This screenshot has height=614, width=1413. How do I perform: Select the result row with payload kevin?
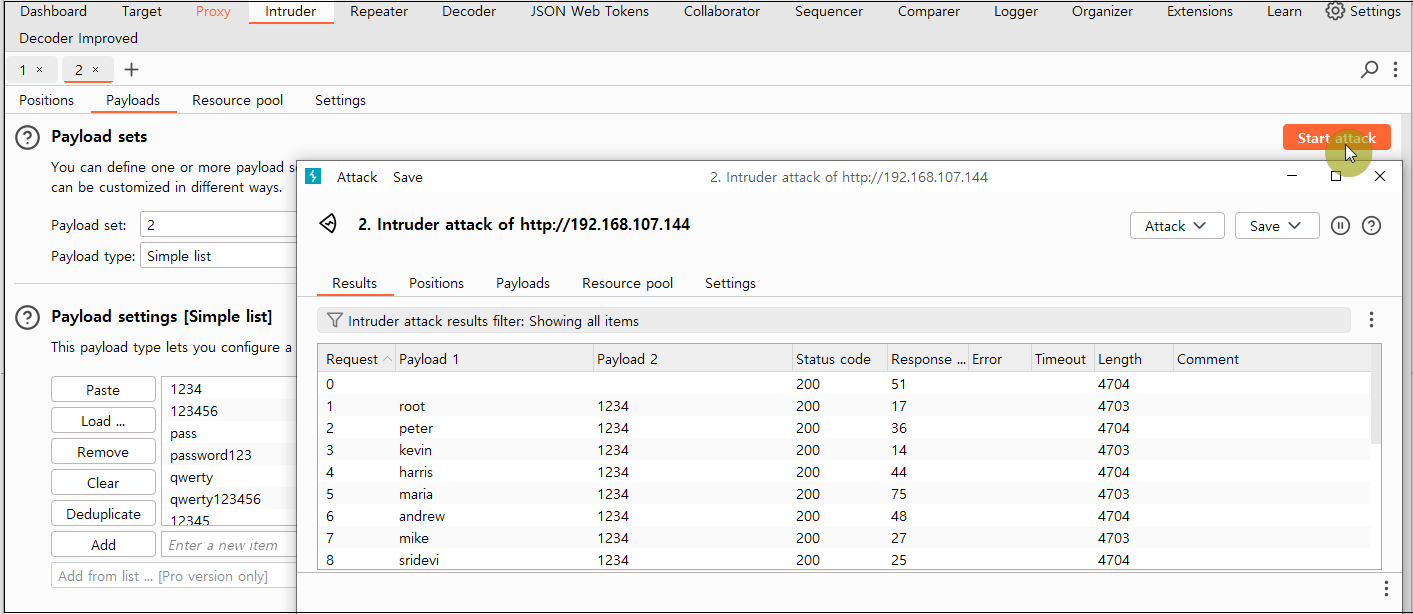pyautogui.click(x=845, y=450)
